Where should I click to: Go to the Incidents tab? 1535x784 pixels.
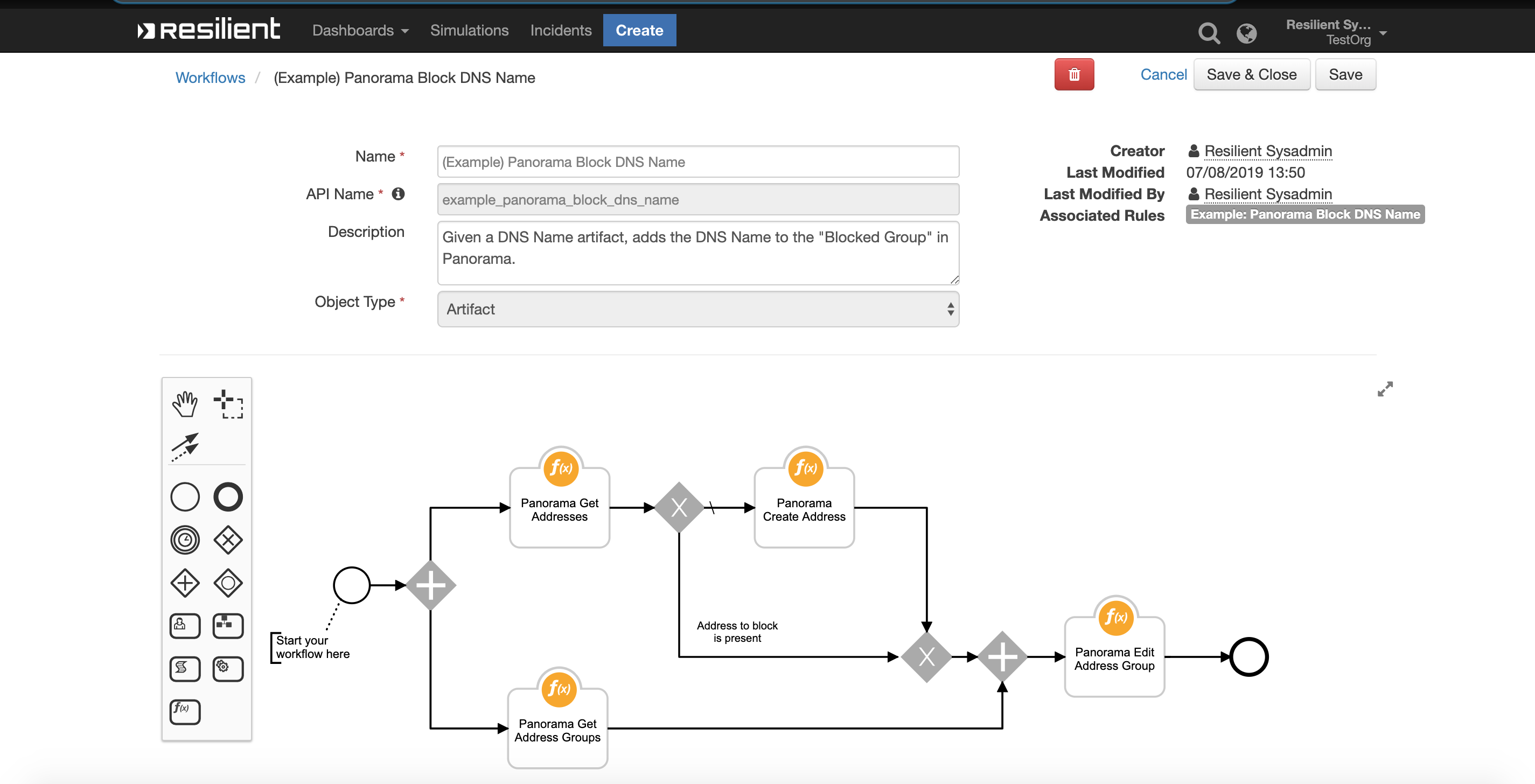(x=560, y=30)
